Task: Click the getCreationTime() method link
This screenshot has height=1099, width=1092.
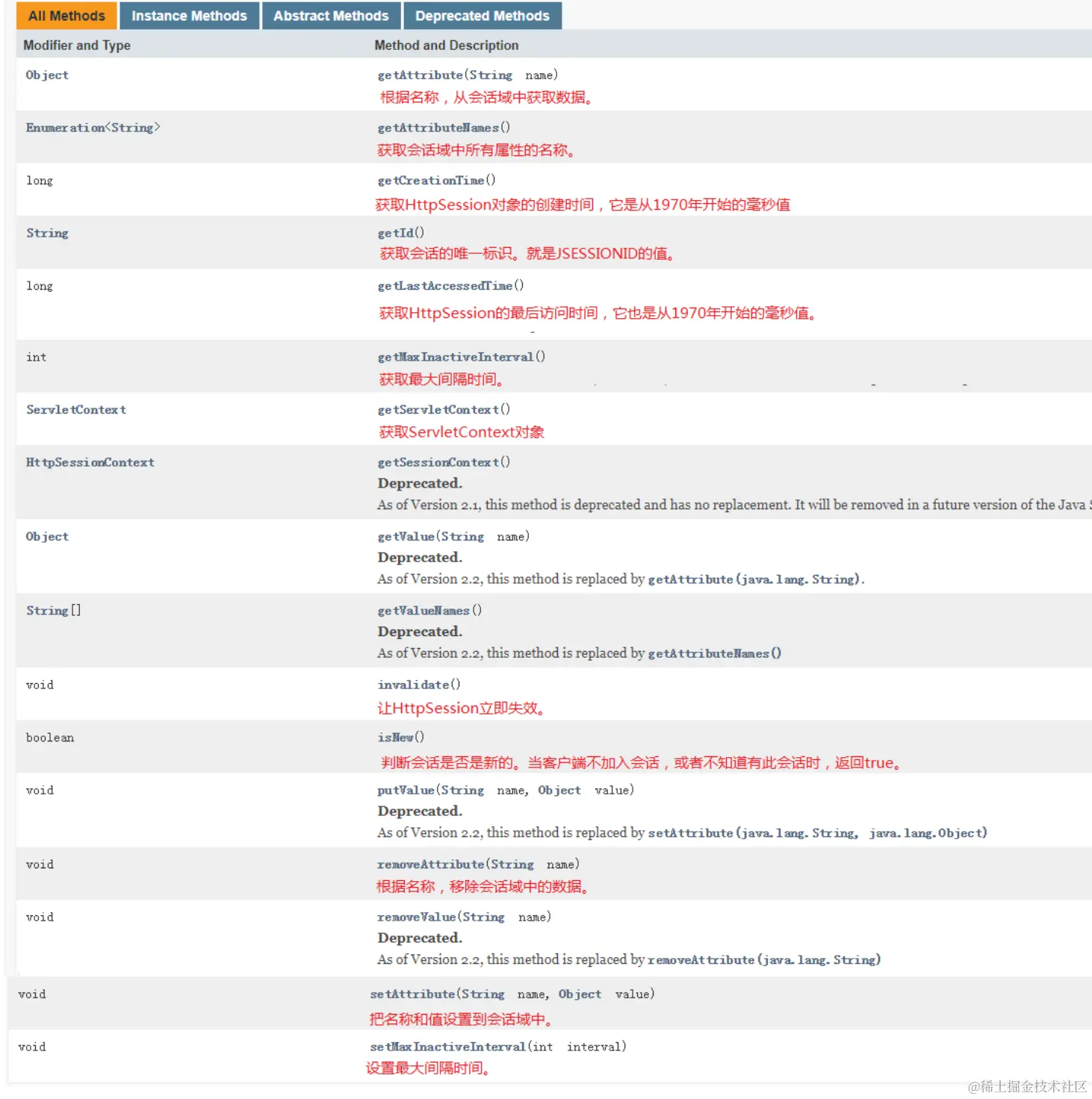Action: 431,180
